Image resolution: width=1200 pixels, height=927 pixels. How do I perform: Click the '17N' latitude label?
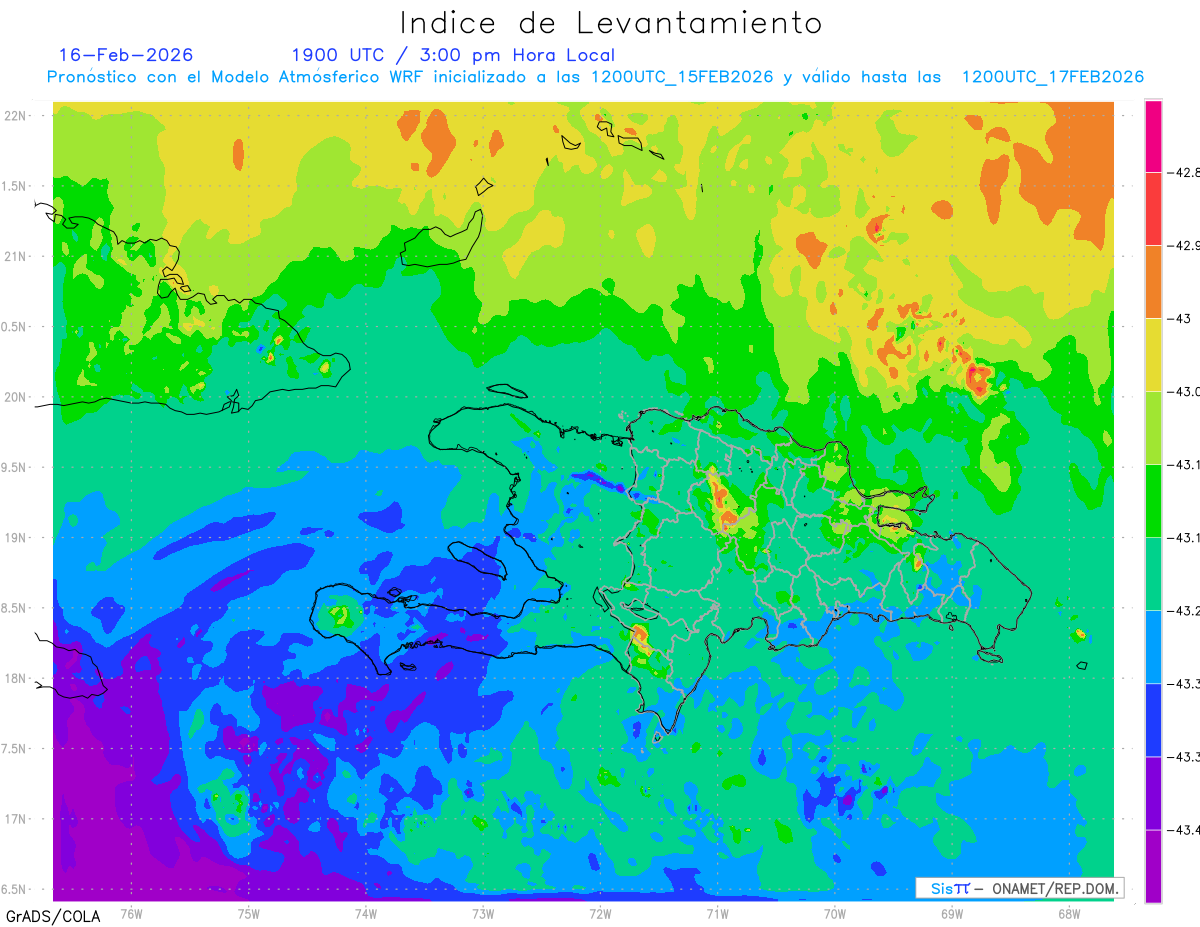pos(16,819)
